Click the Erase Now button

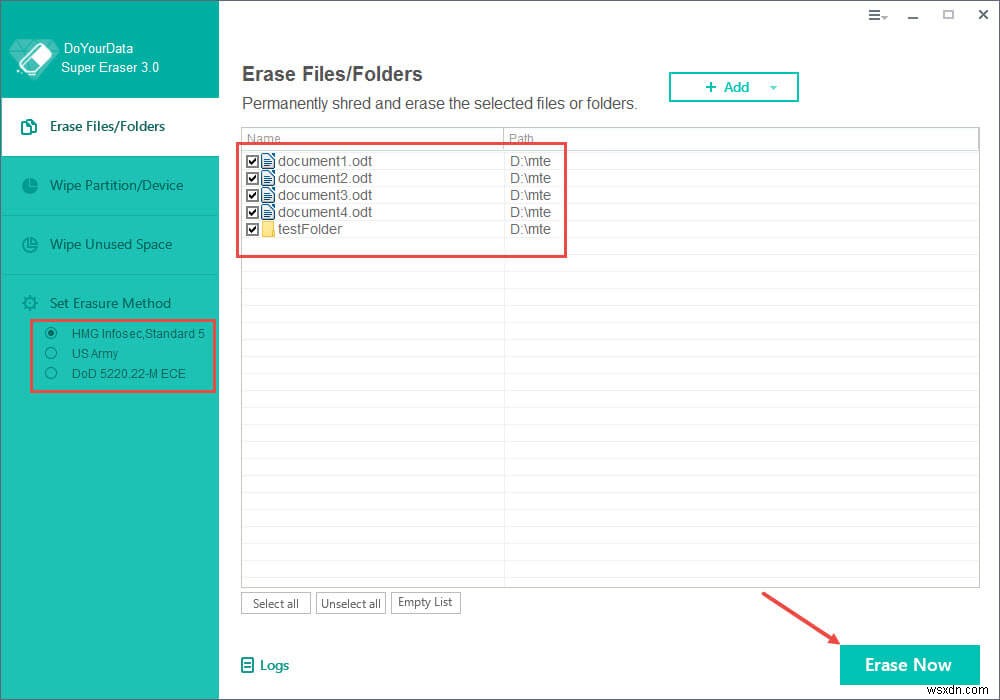[908, 664]
